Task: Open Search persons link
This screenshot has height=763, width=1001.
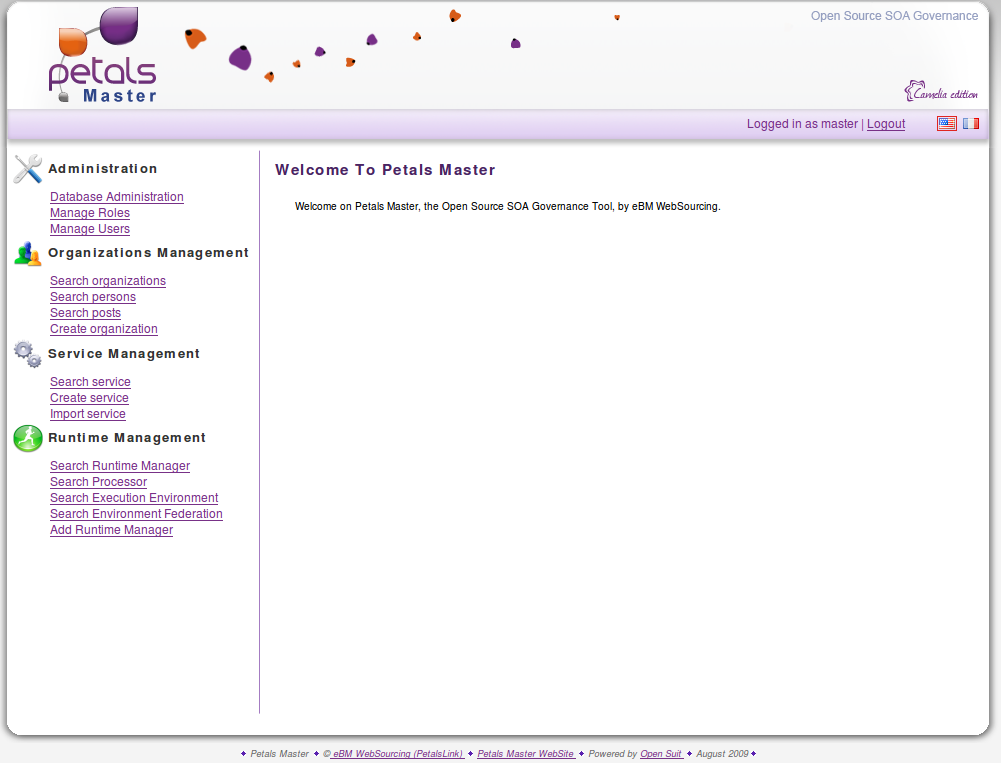Action: tap(93, 297)
